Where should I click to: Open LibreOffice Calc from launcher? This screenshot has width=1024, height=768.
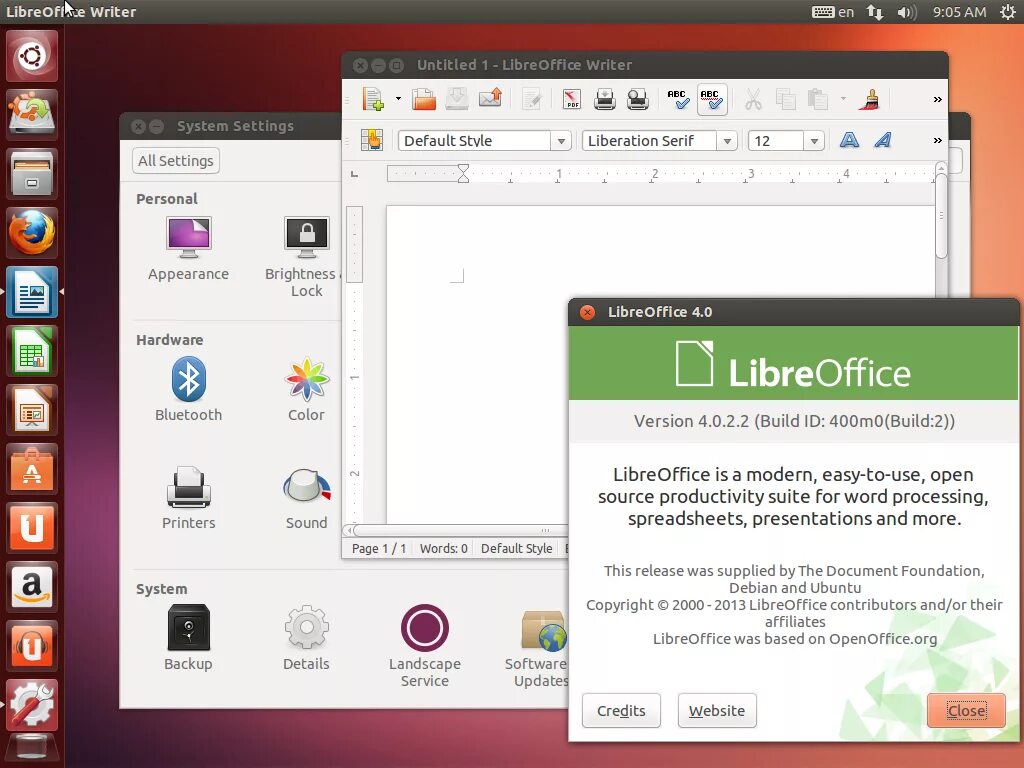click(32, 351)
